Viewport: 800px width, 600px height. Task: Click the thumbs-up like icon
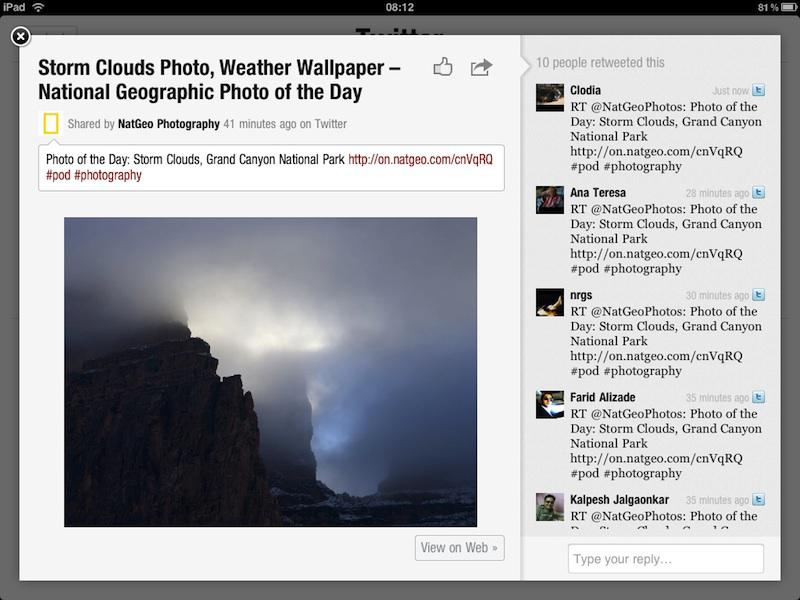point(440,67)
